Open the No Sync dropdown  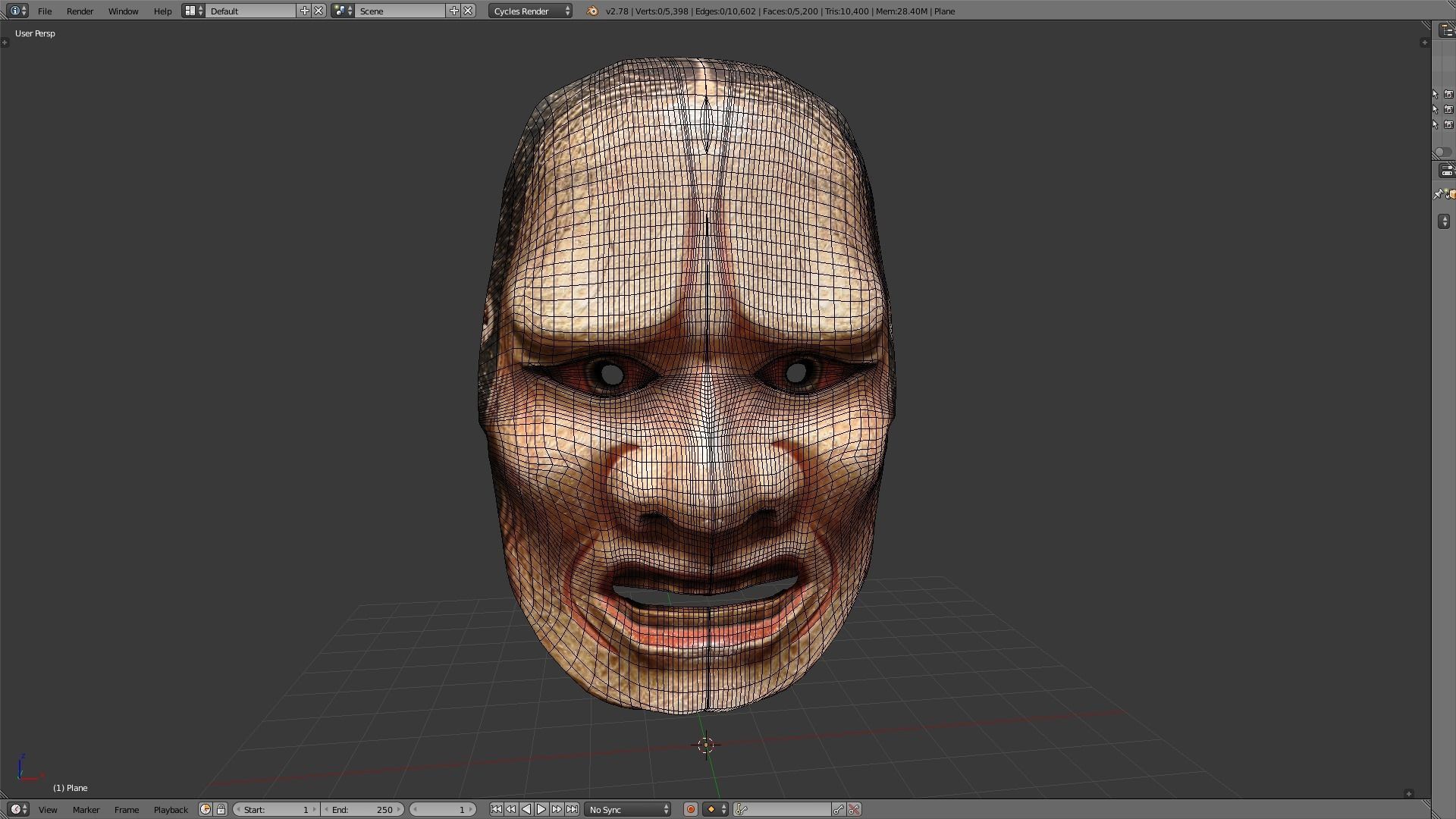(629, 810)
